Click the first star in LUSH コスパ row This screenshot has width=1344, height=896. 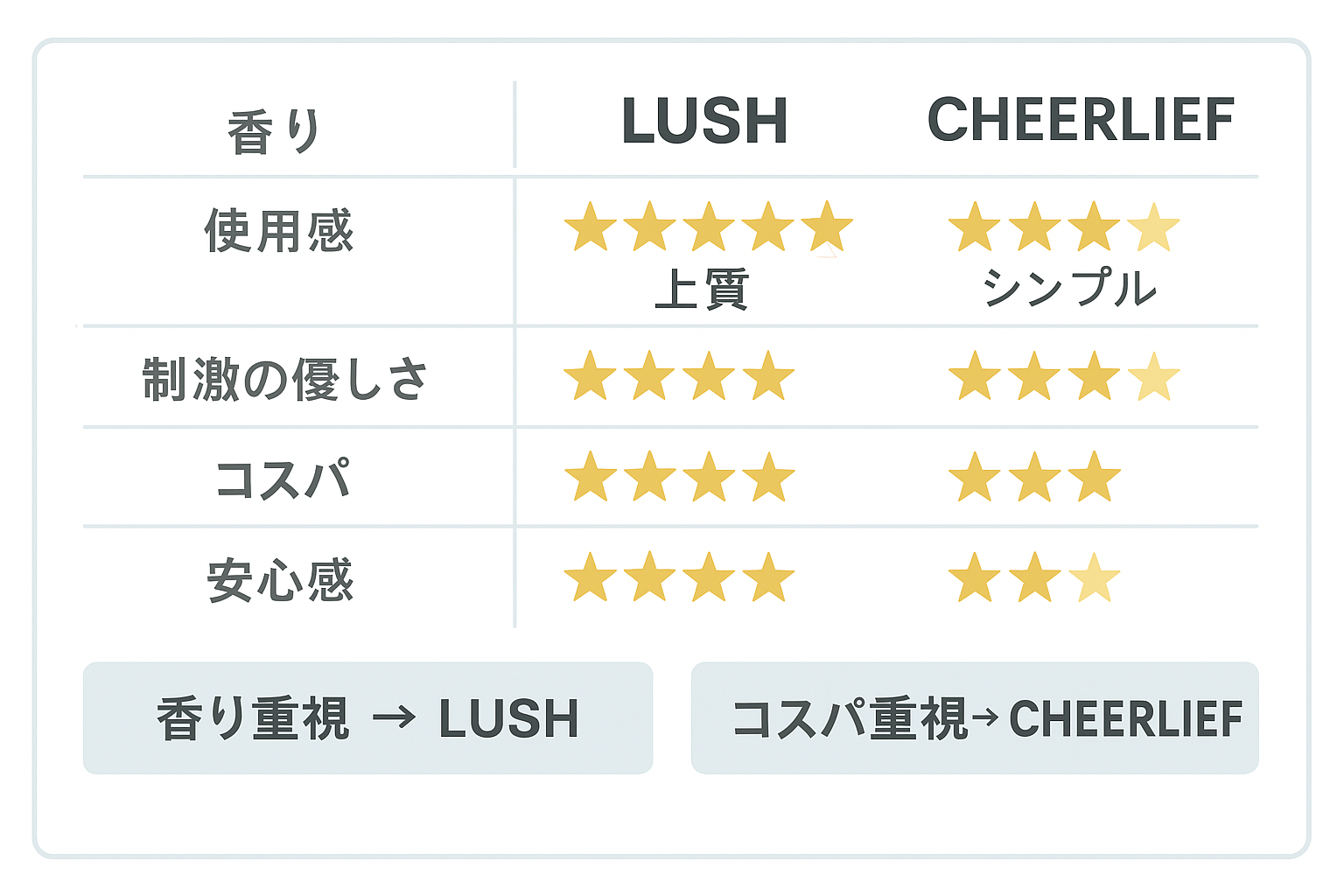[x=591, y=478]
